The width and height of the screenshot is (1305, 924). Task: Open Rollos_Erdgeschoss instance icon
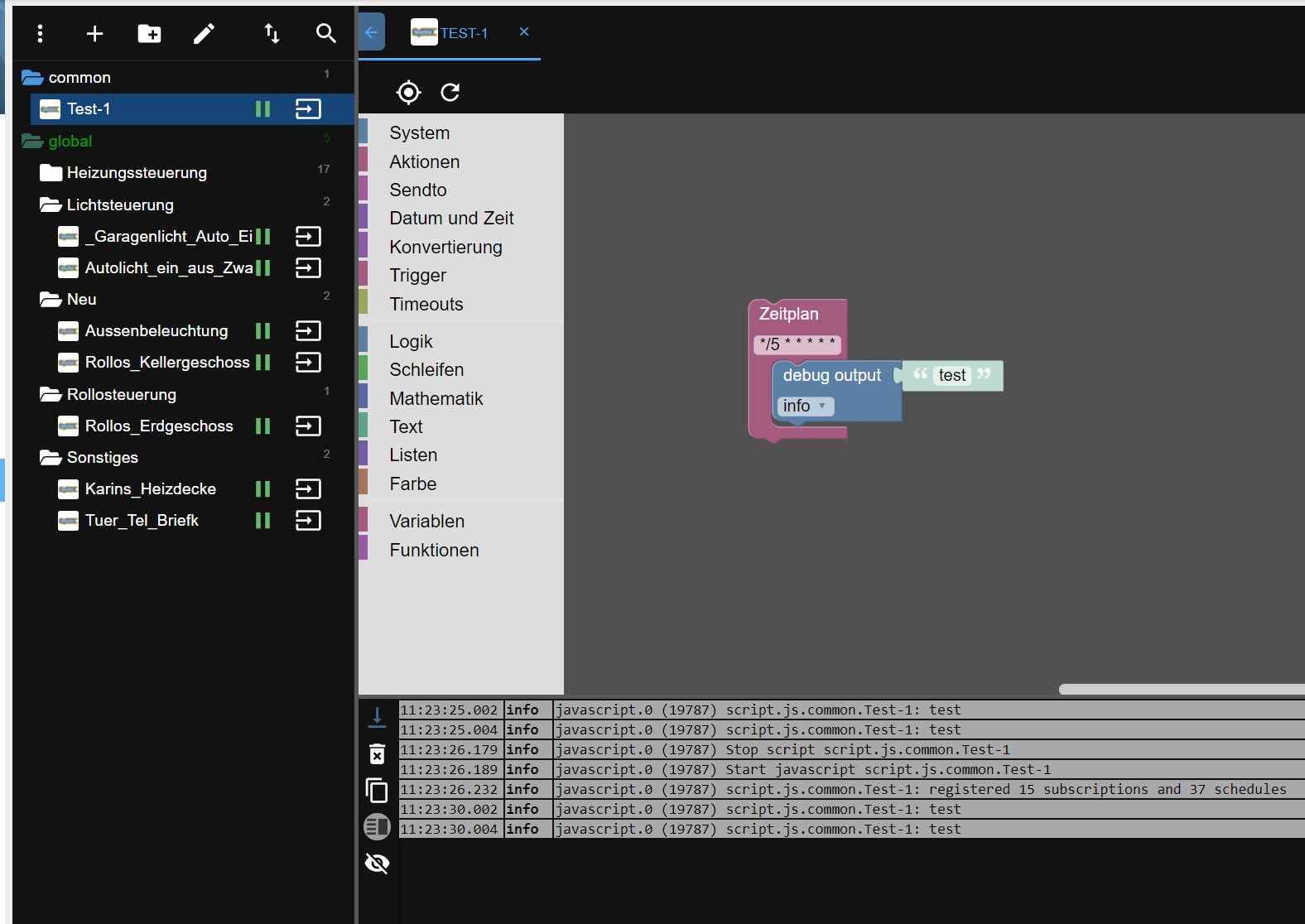308,426
